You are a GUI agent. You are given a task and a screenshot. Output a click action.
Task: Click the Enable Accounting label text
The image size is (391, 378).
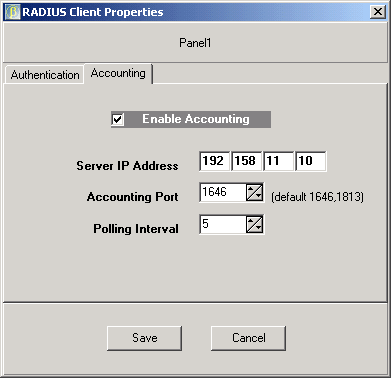[196, 119]
